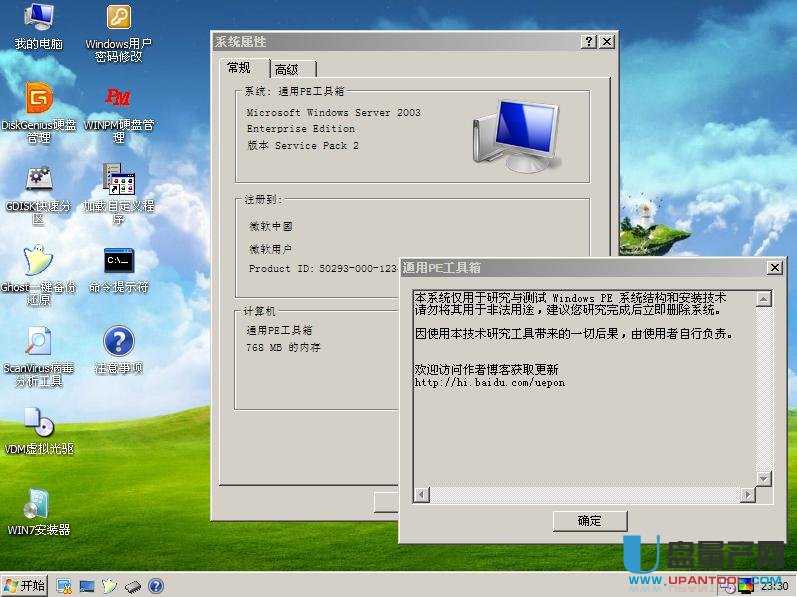Click help ? button in 系统属性 title bar
This screenshot has width=797, height=597.
coord(589,42)
